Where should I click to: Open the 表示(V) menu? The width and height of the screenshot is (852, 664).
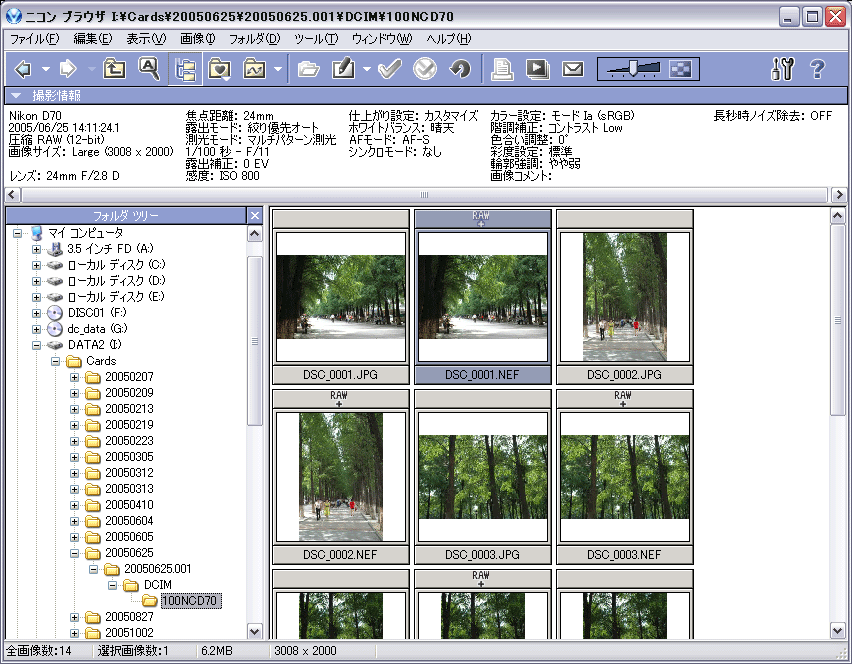pyautogui.click(x=146, y=39)
